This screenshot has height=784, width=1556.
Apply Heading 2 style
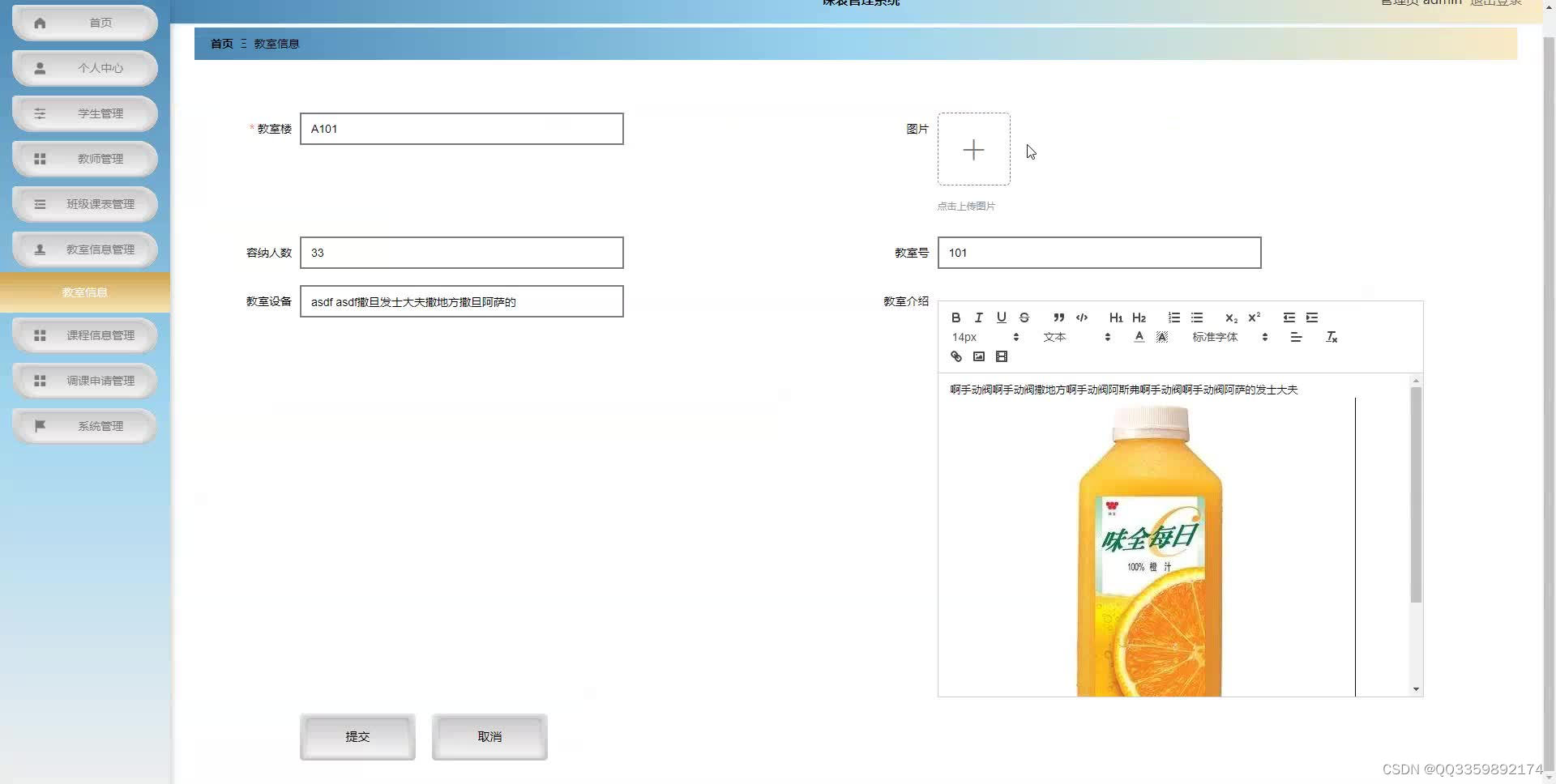1139,317
